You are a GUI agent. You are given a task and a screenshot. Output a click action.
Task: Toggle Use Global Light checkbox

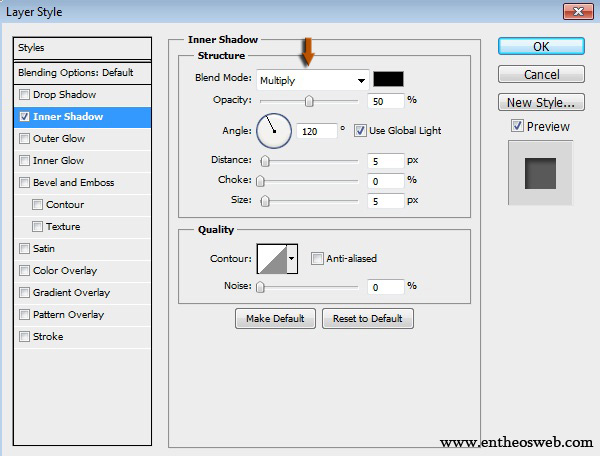click(x=360, y=131)
